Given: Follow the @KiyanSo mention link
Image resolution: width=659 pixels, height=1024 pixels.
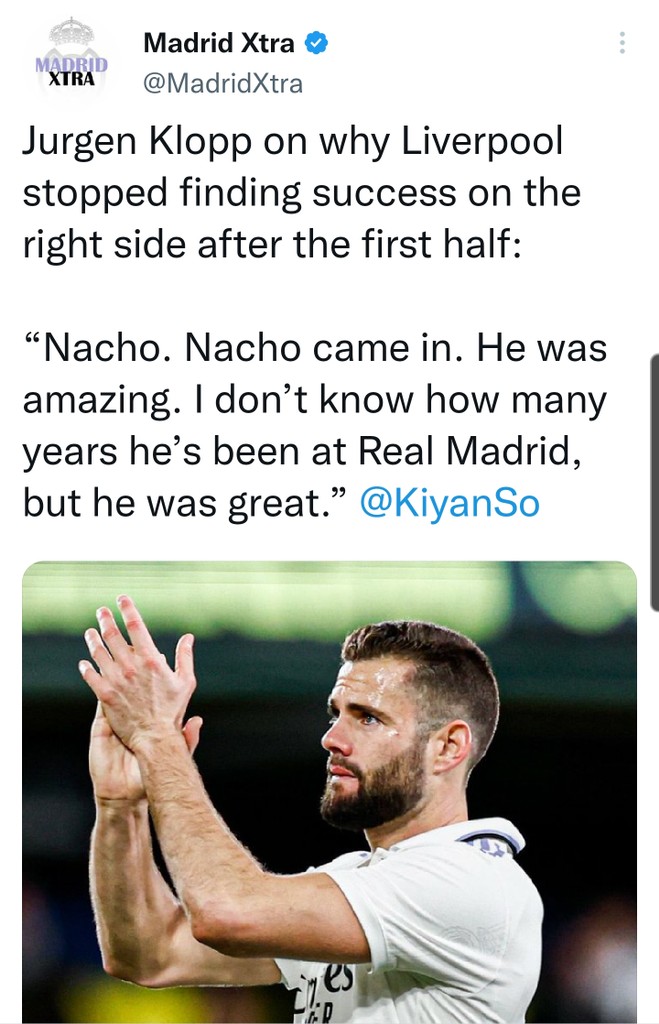Looking at the screenshot, I should coord(448,502).
